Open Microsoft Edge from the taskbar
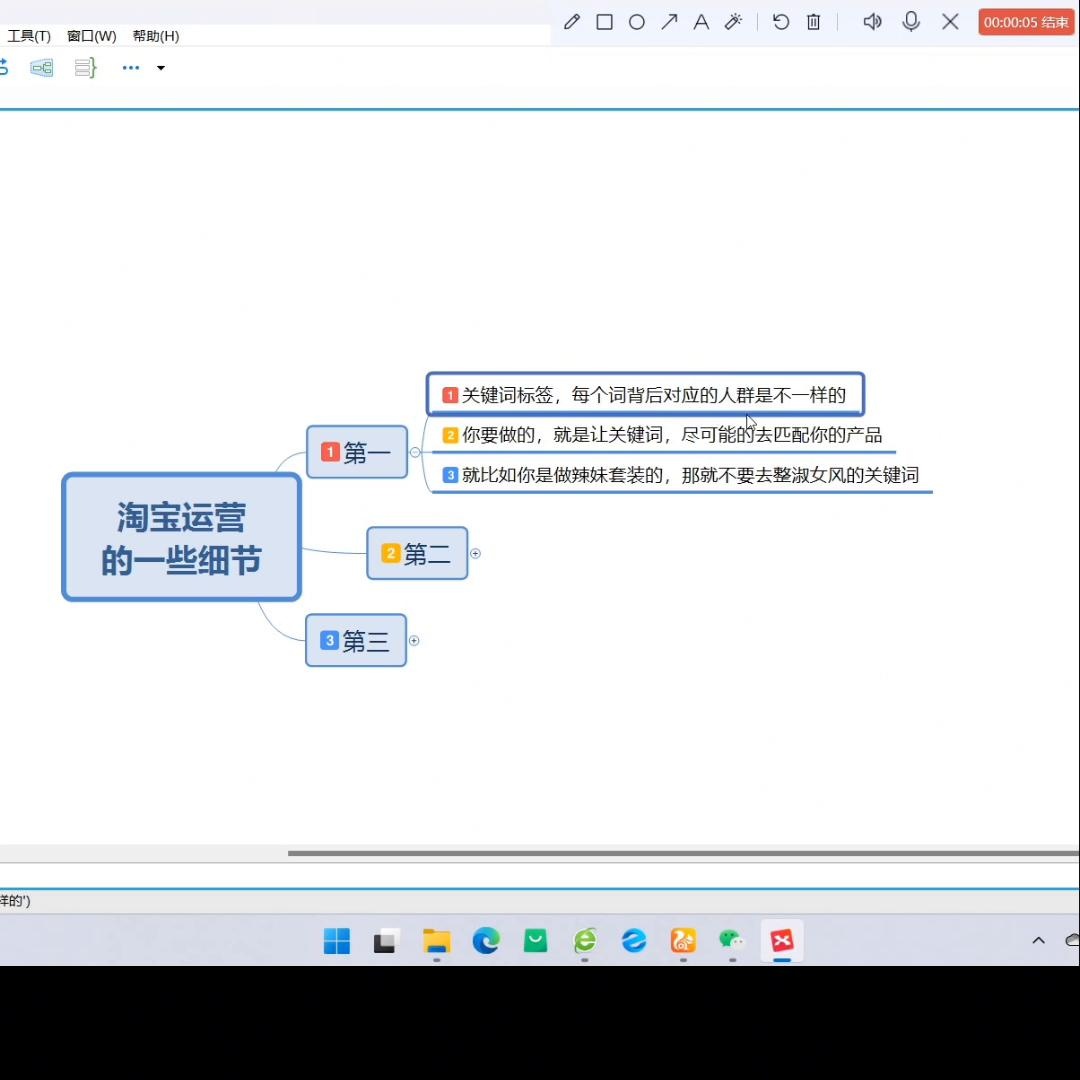This screenshot has width=1080, height=1080. tap(486, 941)
